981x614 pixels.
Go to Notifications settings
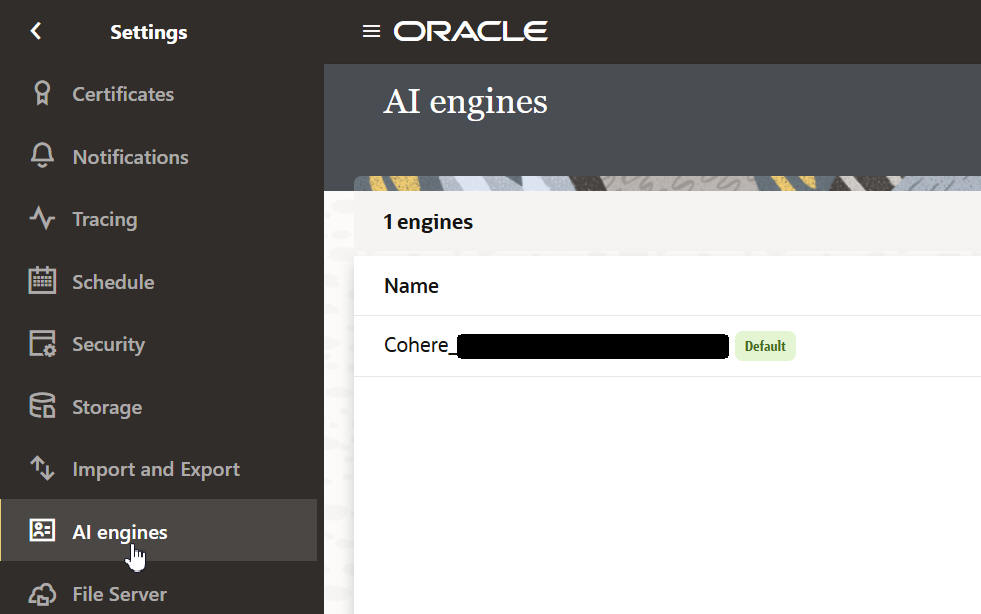pos(130,157)
